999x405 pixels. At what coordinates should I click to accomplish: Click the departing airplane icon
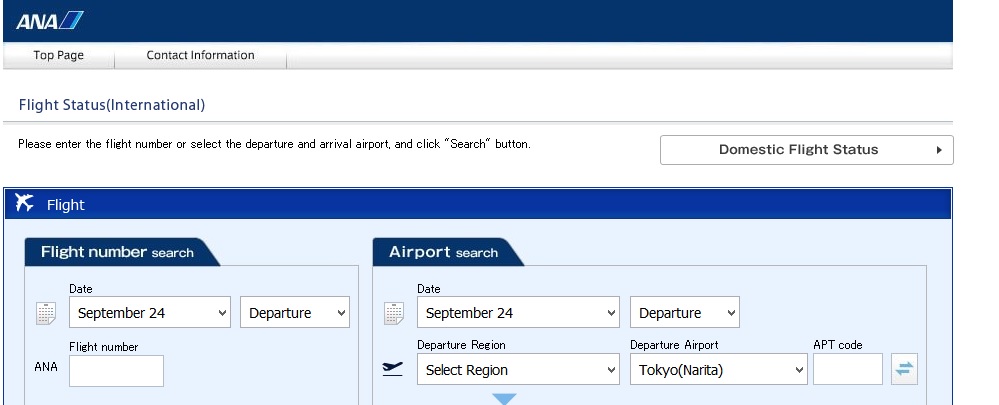tap(394, 369)
